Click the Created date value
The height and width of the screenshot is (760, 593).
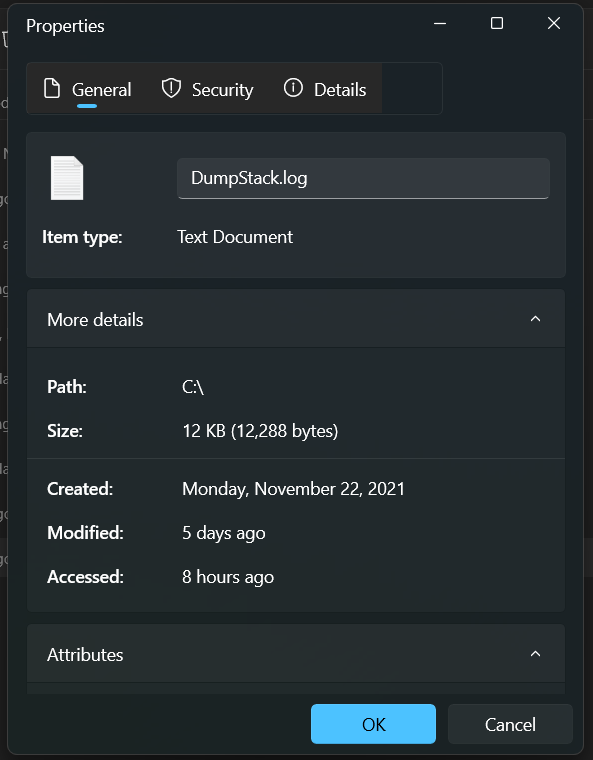click(x=293, y=489)
